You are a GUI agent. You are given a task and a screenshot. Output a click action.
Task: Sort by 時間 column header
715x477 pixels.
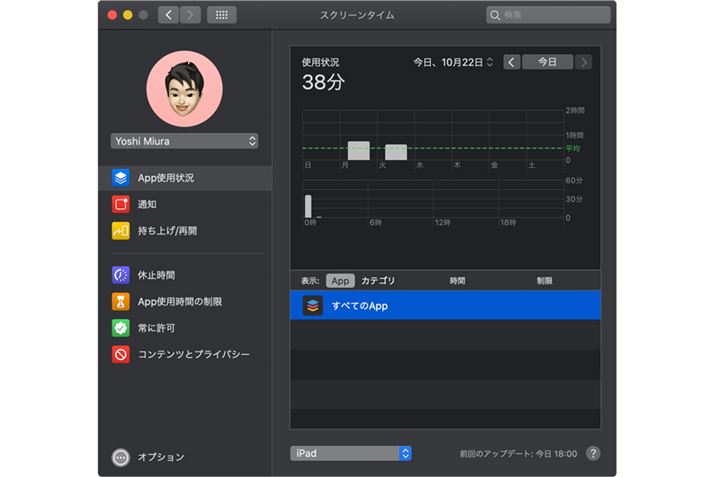pos(457,281)
